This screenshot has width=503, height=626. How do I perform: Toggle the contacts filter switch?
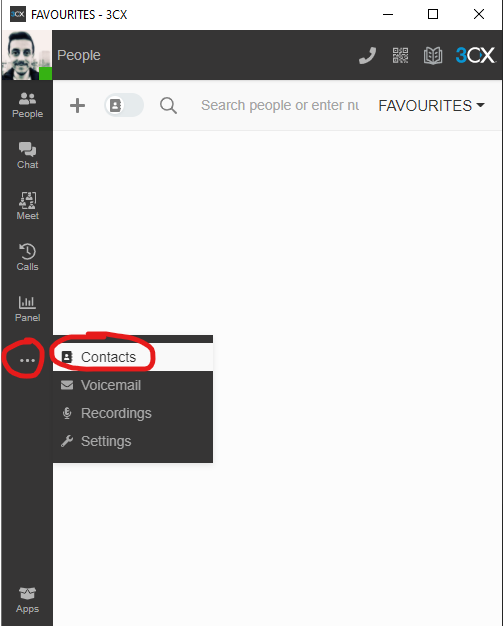(124, 105)
